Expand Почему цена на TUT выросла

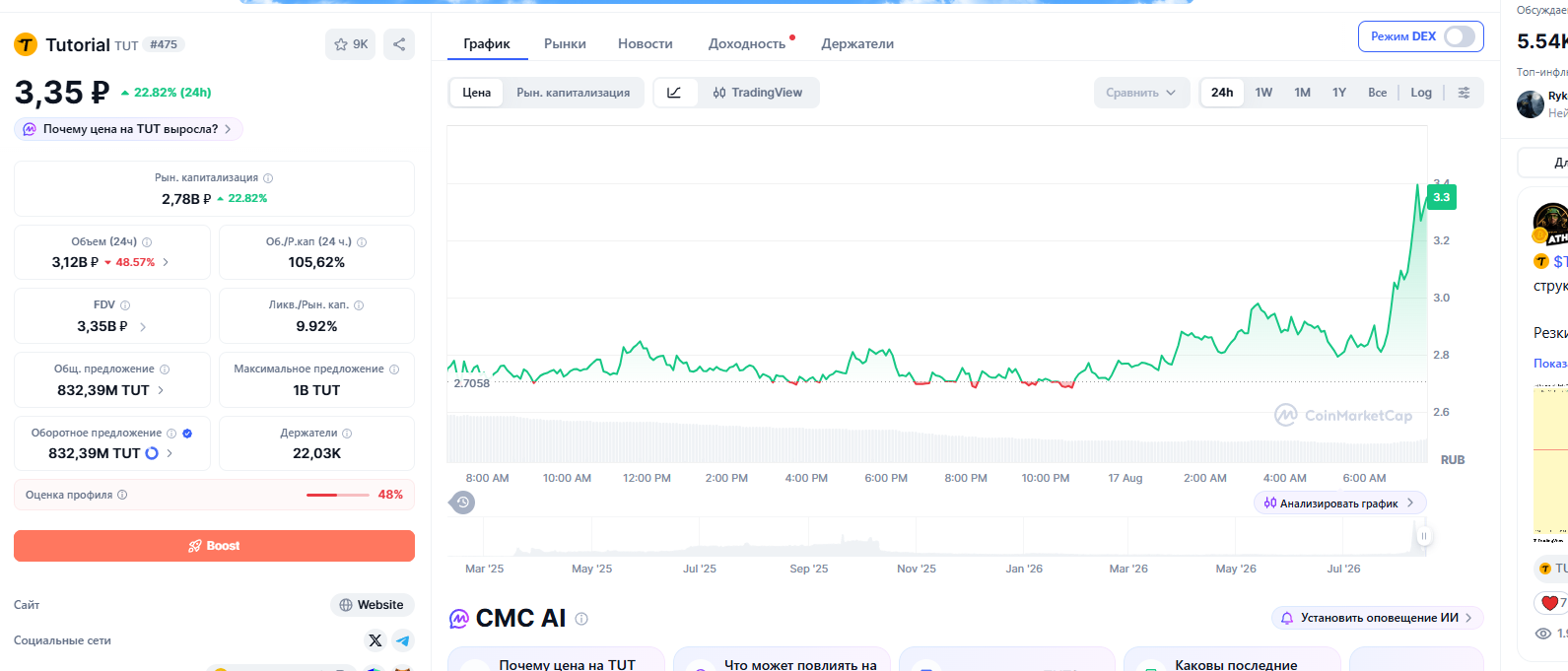(x=128, y=129)
